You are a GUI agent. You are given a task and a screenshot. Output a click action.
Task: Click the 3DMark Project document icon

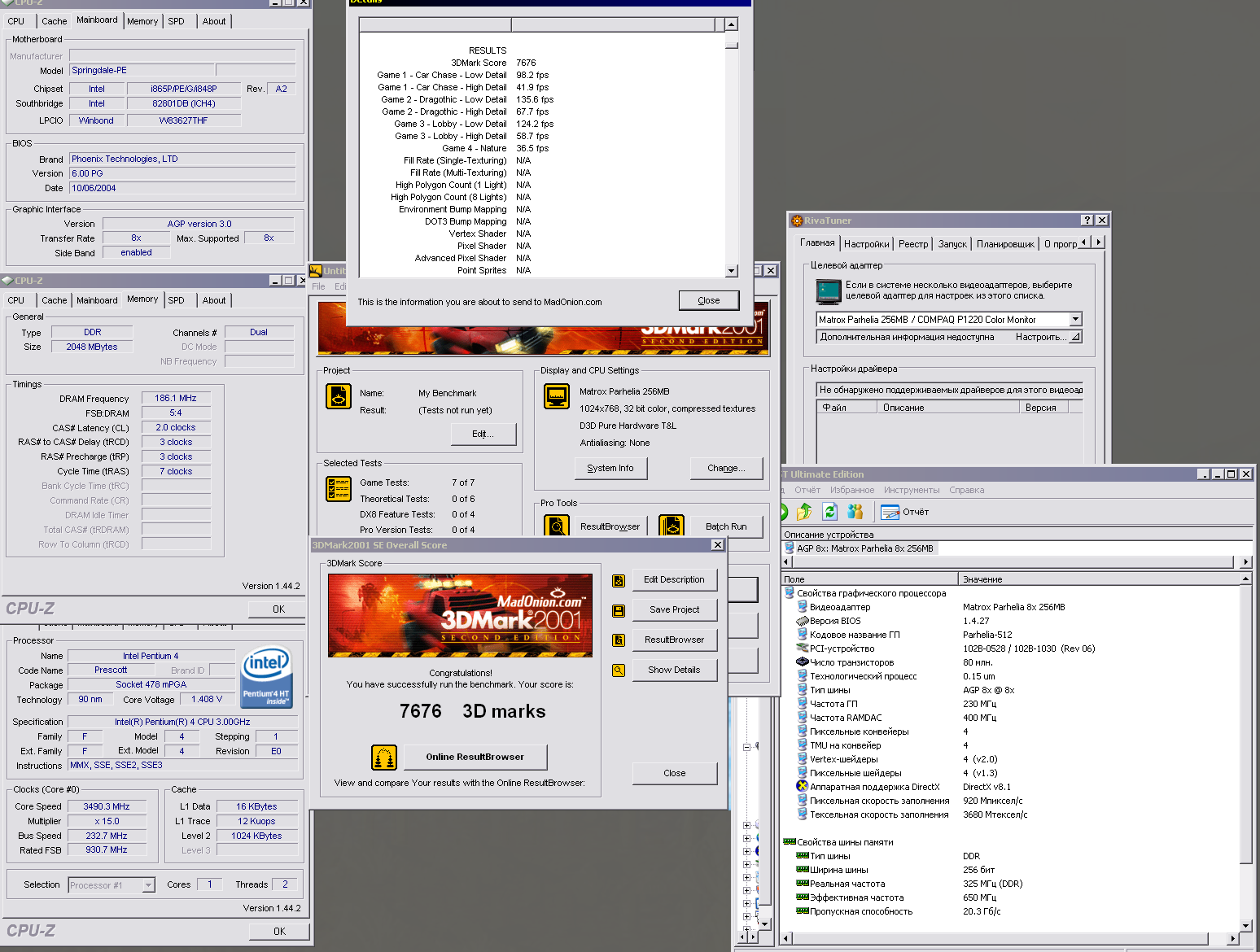tap(339, 396)
